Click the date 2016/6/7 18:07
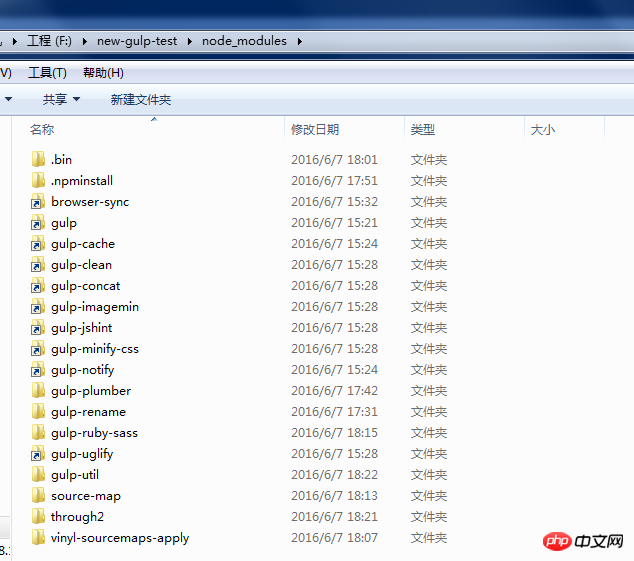 coord(334,538)
